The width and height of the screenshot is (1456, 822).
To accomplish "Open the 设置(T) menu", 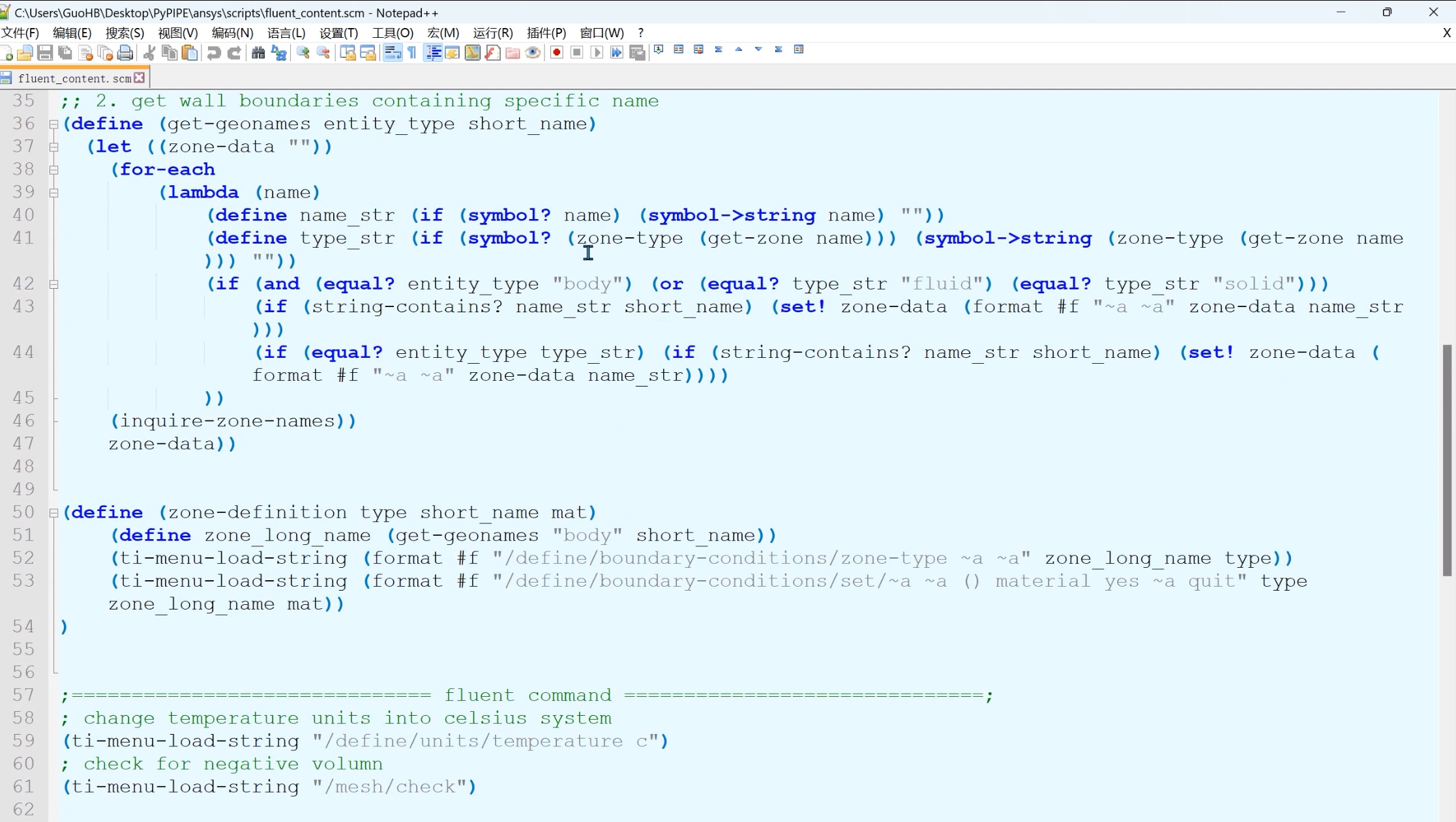I will pos(338,33).
